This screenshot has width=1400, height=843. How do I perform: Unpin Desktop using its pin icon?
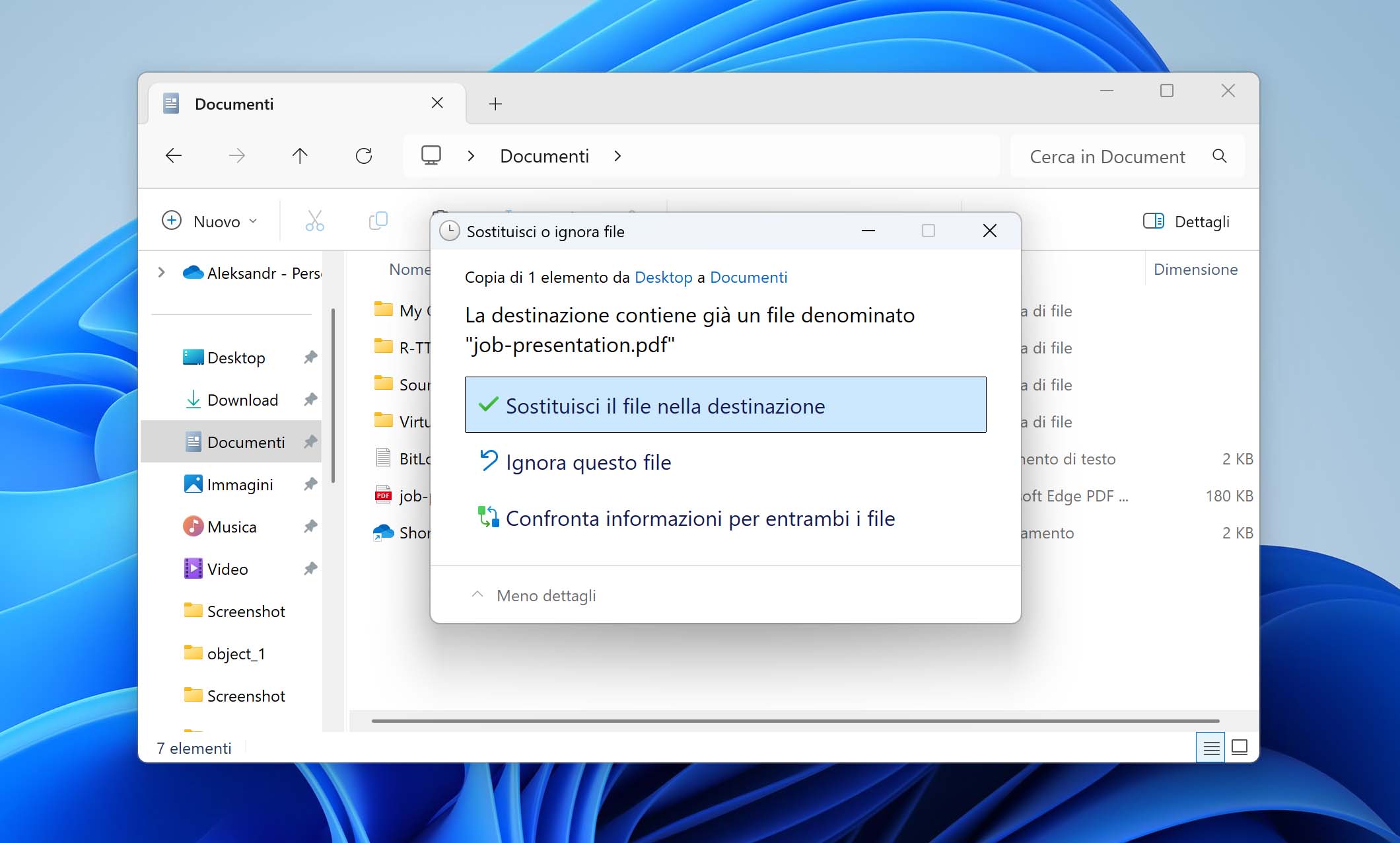pyautogui.click(x=310, y=357)
